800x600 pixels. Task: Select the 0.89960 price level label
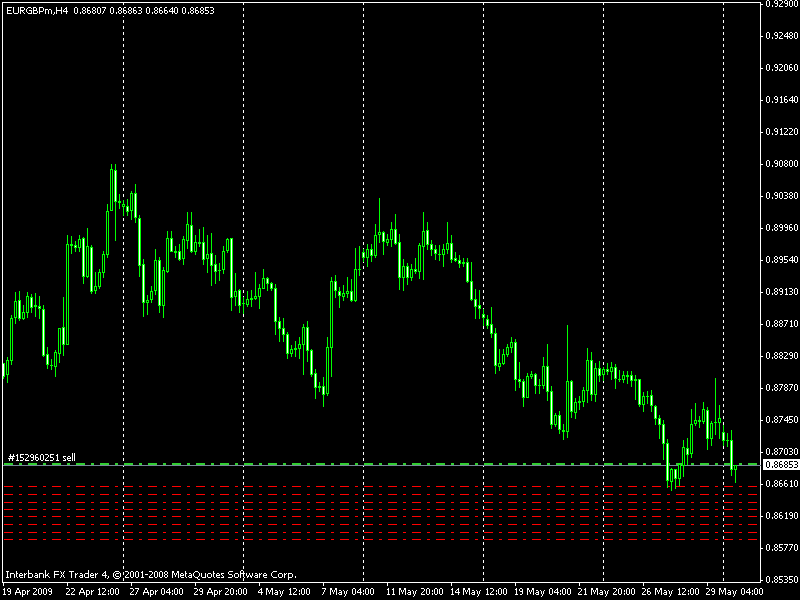[x=779, y=228]
